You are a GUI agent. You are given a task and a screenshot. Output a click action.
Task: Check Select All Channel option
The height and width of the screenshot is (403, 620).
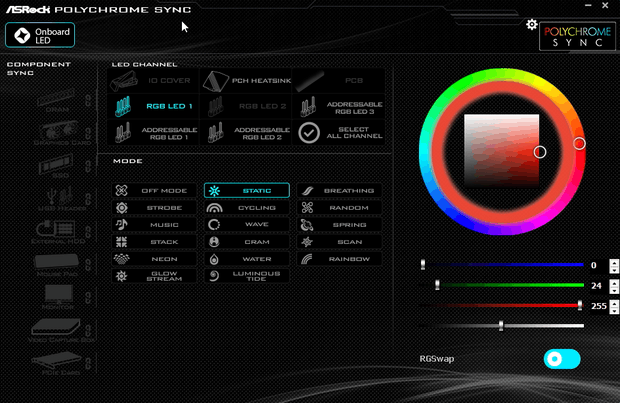tap(338, 133)
